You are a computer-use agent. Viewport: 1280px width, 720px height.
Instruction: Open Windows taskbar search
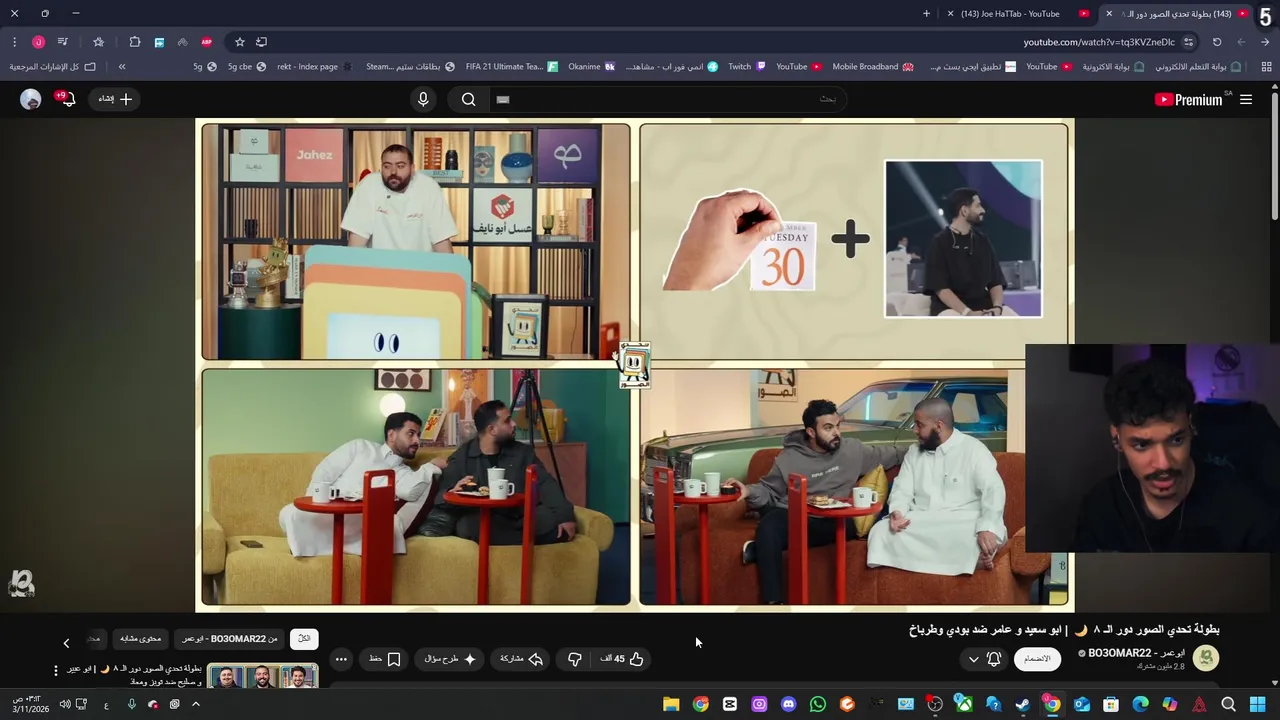coord(1228,704)
